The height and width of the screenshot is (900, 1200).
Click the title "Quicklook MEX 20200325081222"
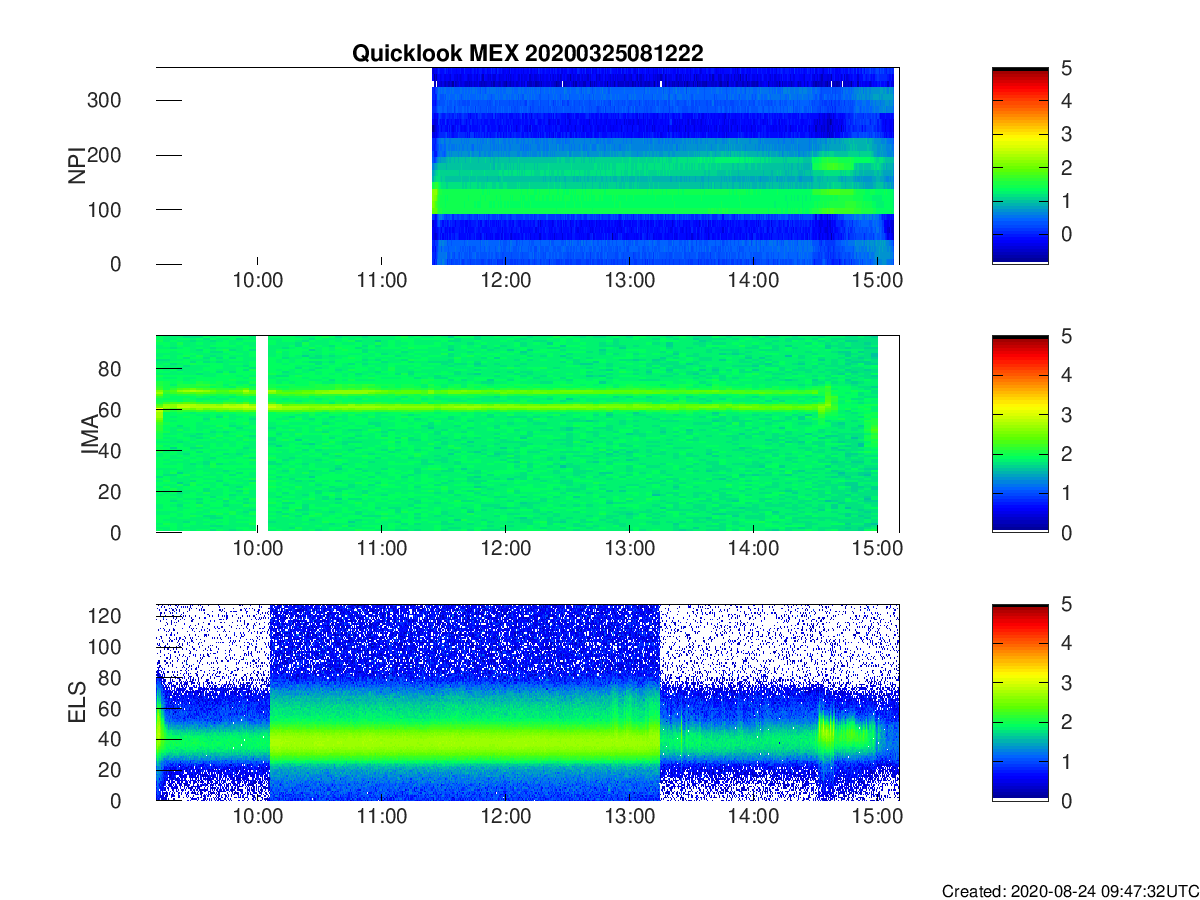point(527,54)
